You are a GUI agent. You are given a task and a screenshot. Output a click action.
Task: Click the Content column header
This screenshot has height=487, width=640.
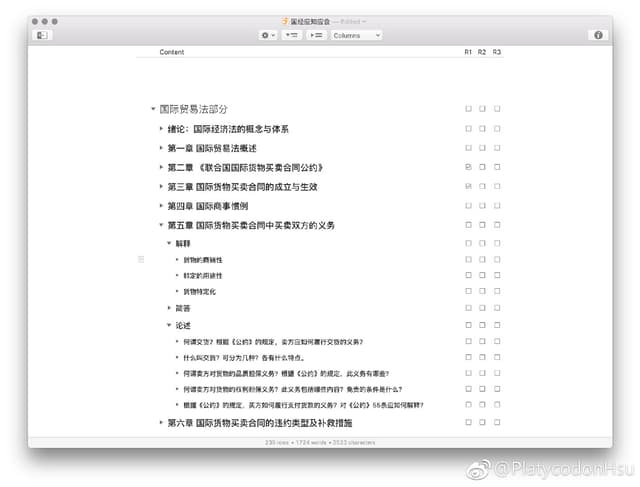[x=172, y=52]
